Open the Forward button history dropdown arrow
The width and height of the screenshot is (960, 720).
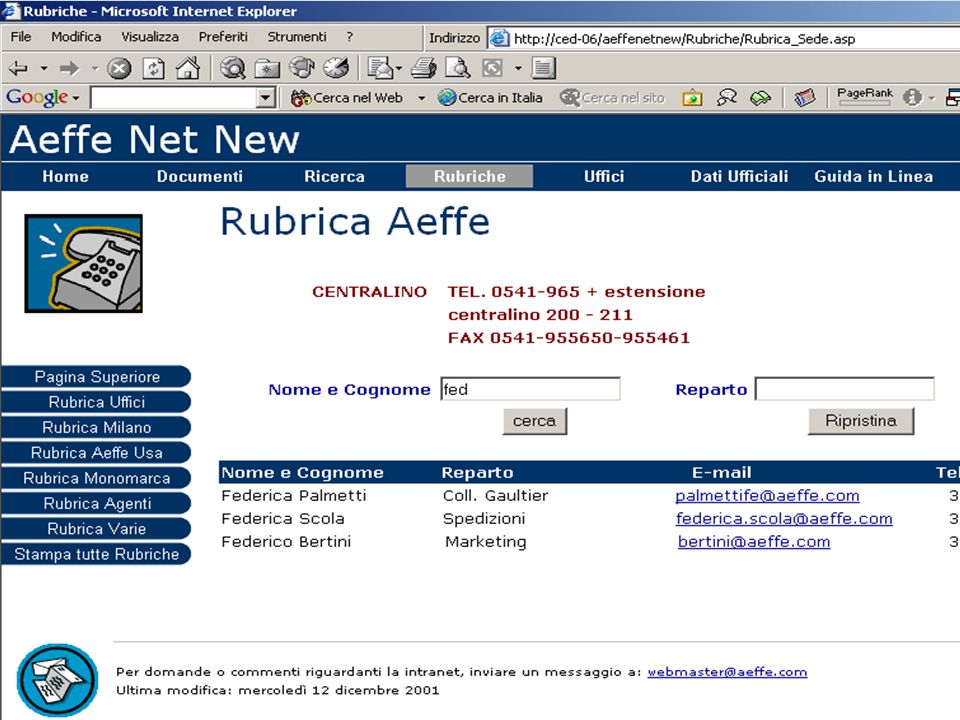coord(94,68)
